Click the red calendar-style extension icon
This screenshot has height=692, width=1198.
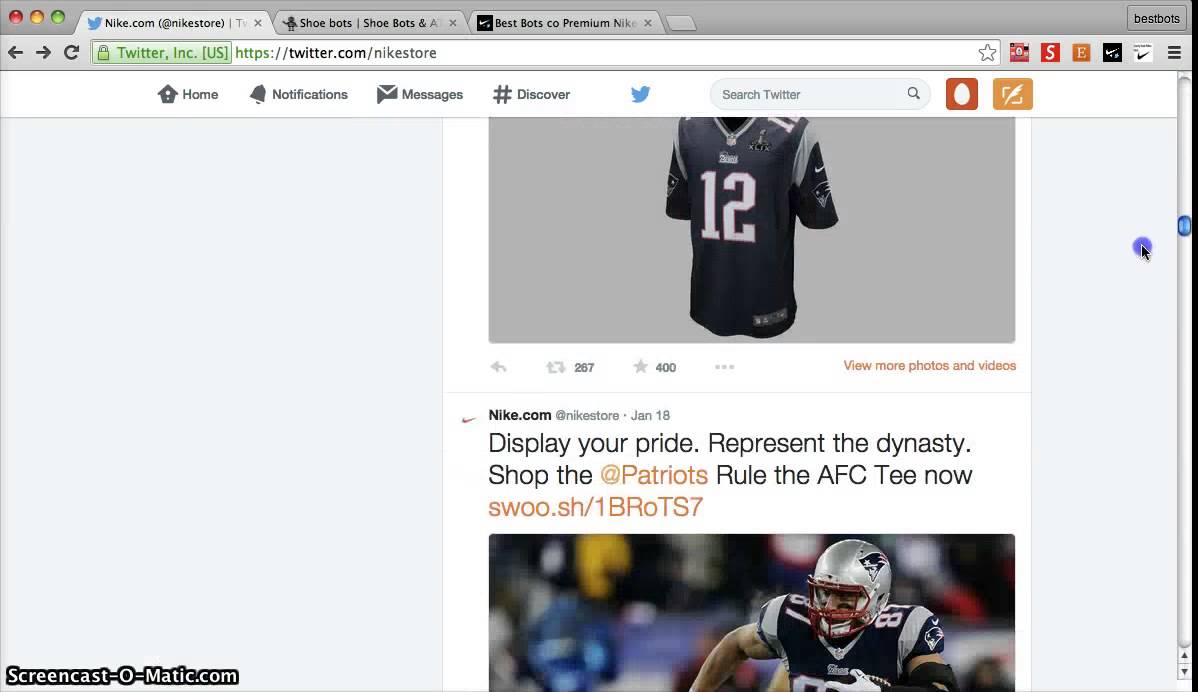(x=1019, y=53)
